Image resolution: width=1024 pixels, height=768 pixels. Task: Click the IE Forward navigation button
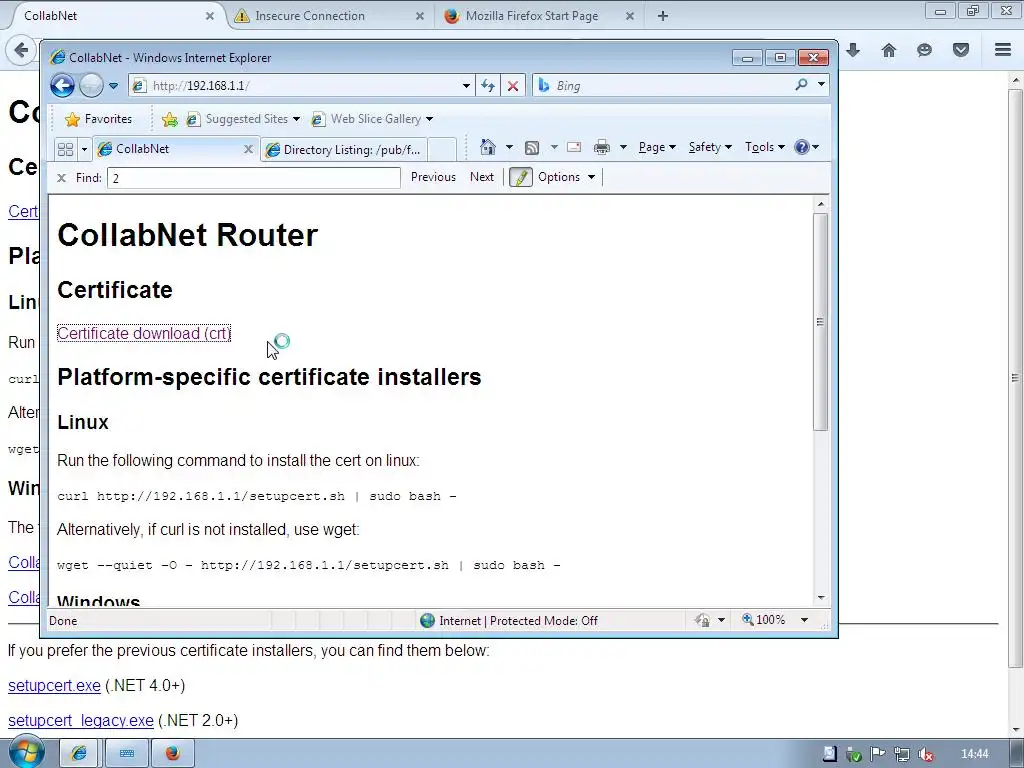(x=91, y=86)
